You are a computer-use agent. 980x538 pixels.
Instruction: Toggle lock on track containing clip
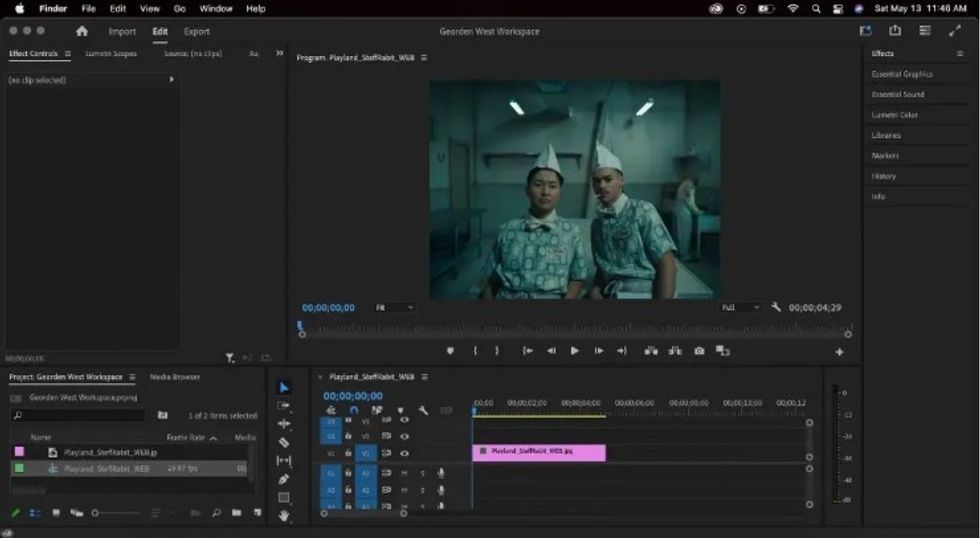348,454
